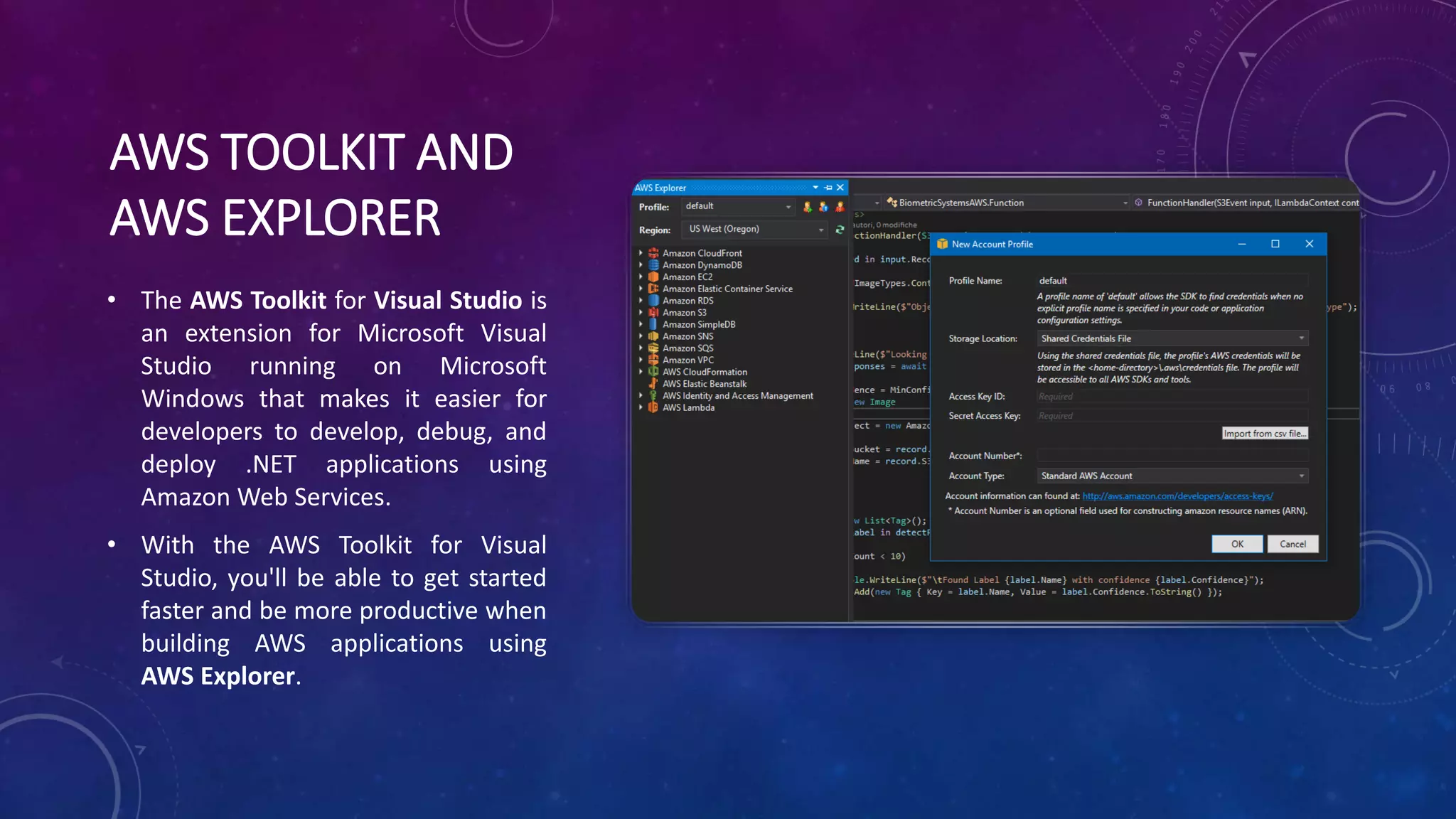
Task: Click the Amazon SimpleDB service icon
Action: 653,324
